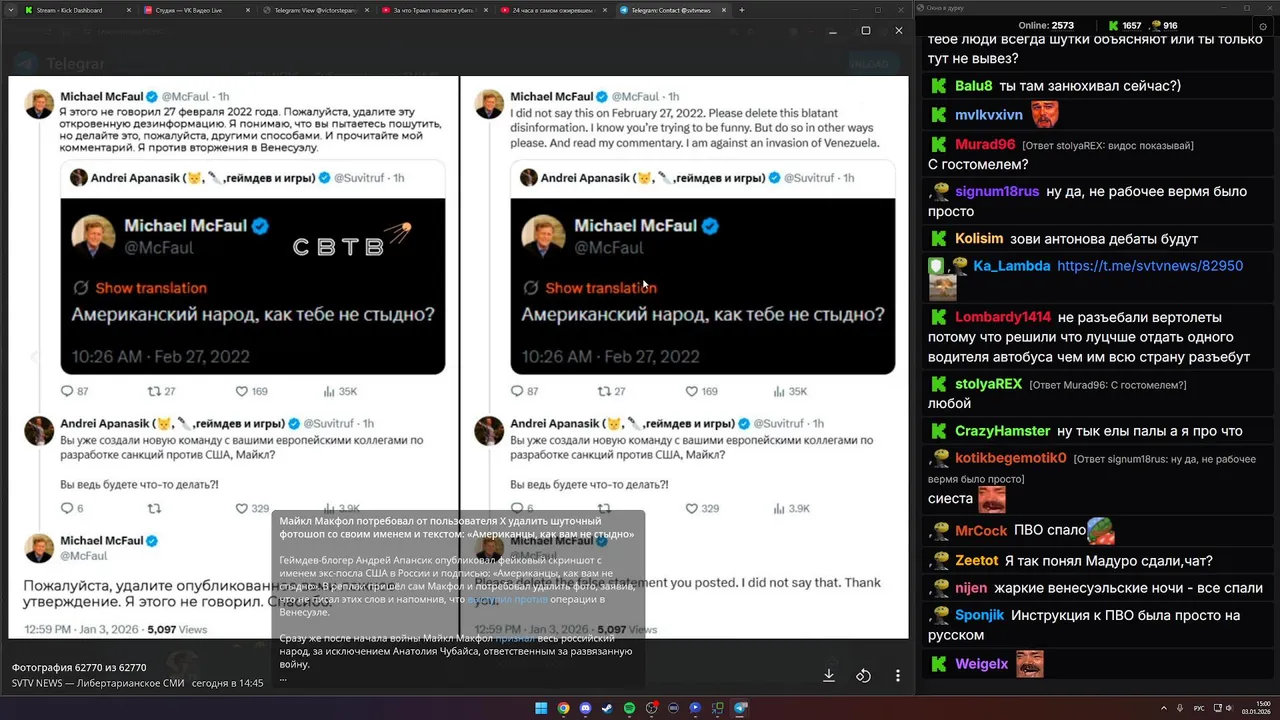This screenshot has height=720, width=1280.
Task: Open the volume tray icon
Action: [x=1229, y=708]
